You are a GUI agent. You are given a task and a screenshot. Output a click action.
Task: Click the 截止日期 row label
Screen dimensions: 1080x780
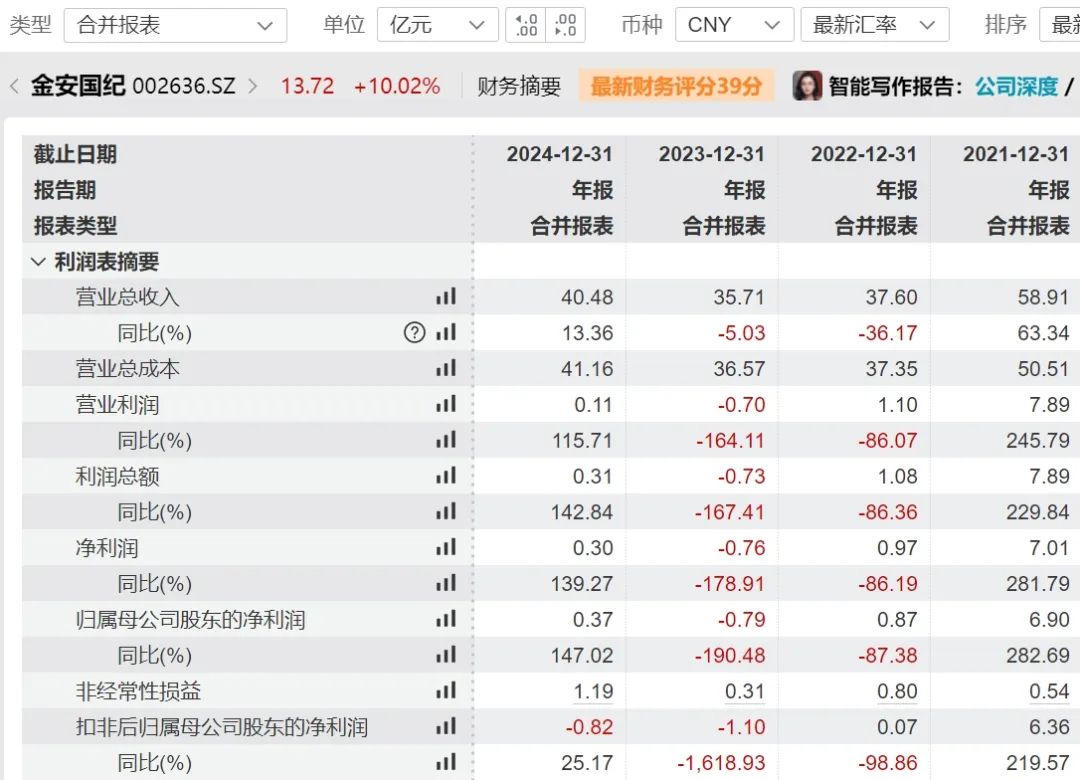[x=75, y=154]
